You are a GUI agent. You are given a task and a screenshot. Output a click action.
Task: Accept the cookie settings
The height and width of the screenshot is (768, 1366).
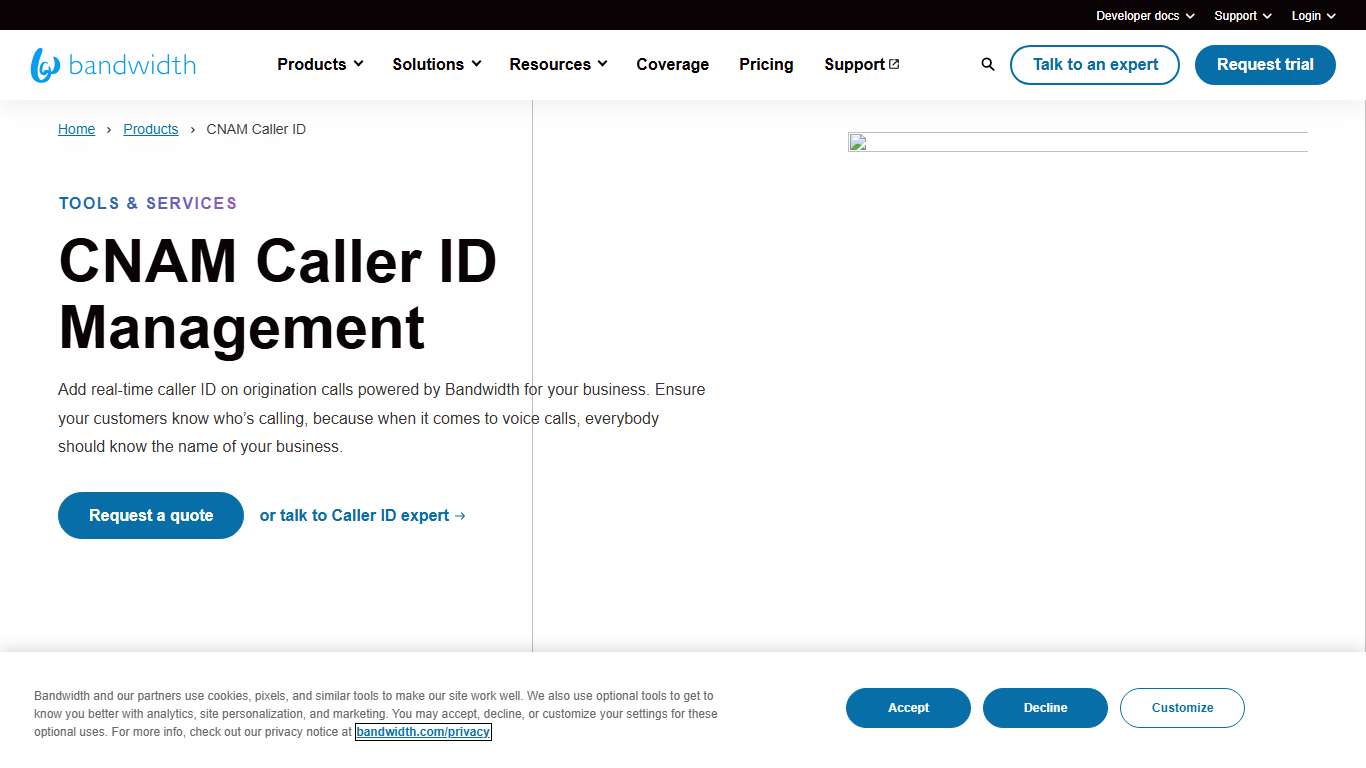[908, 707]
